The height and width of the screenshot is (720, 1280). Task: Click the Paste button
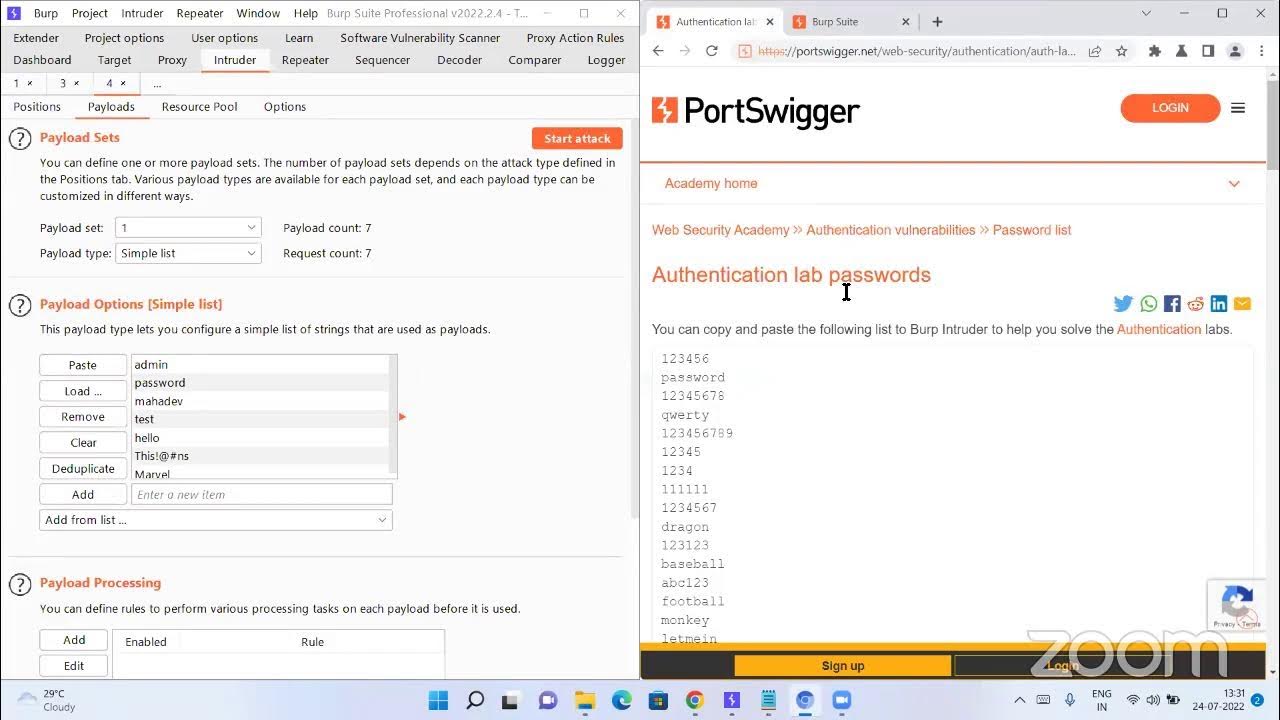click(x=83, y=365)
